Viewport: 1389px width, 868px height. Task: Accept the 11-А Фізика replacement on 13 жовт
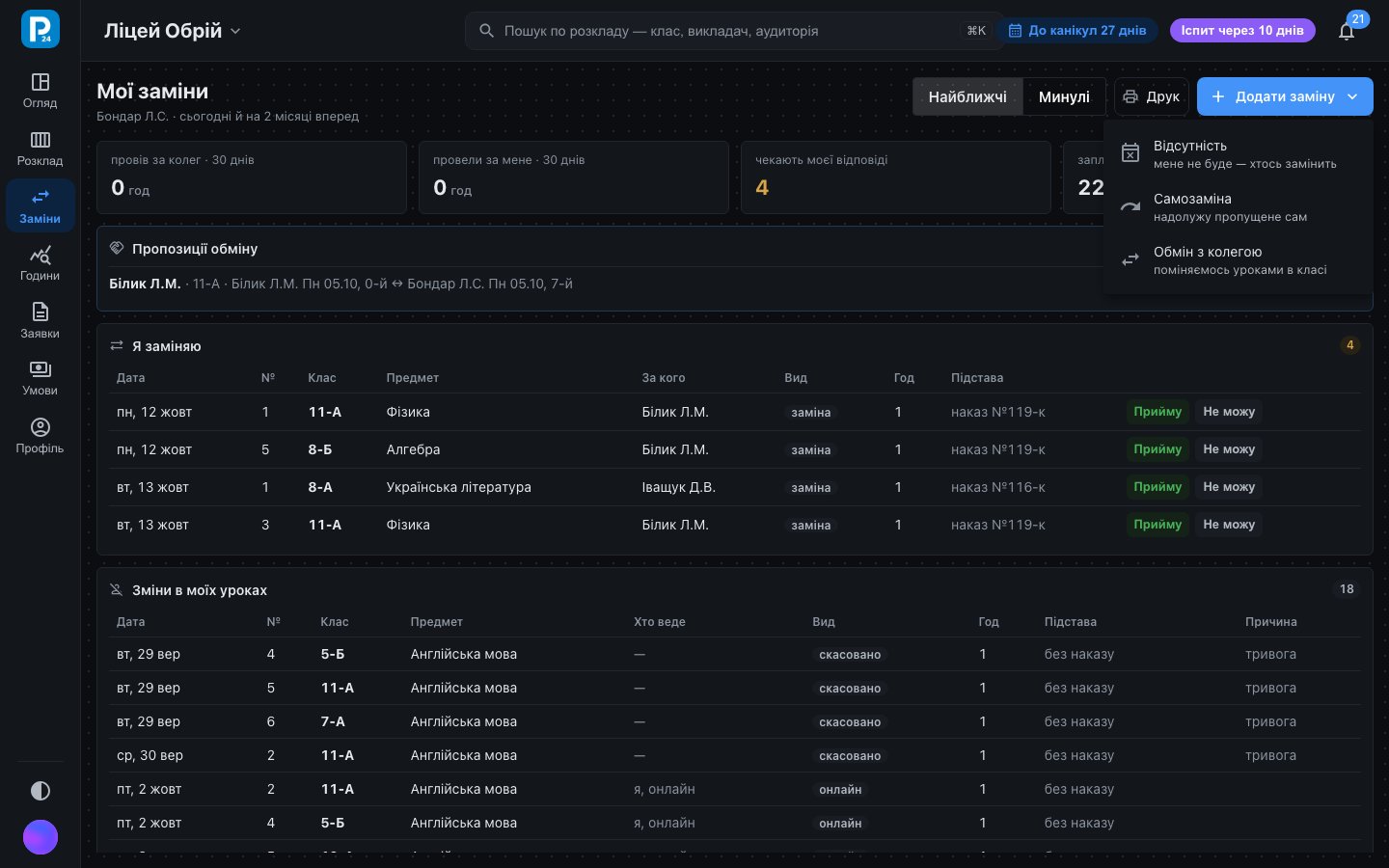1157,525
